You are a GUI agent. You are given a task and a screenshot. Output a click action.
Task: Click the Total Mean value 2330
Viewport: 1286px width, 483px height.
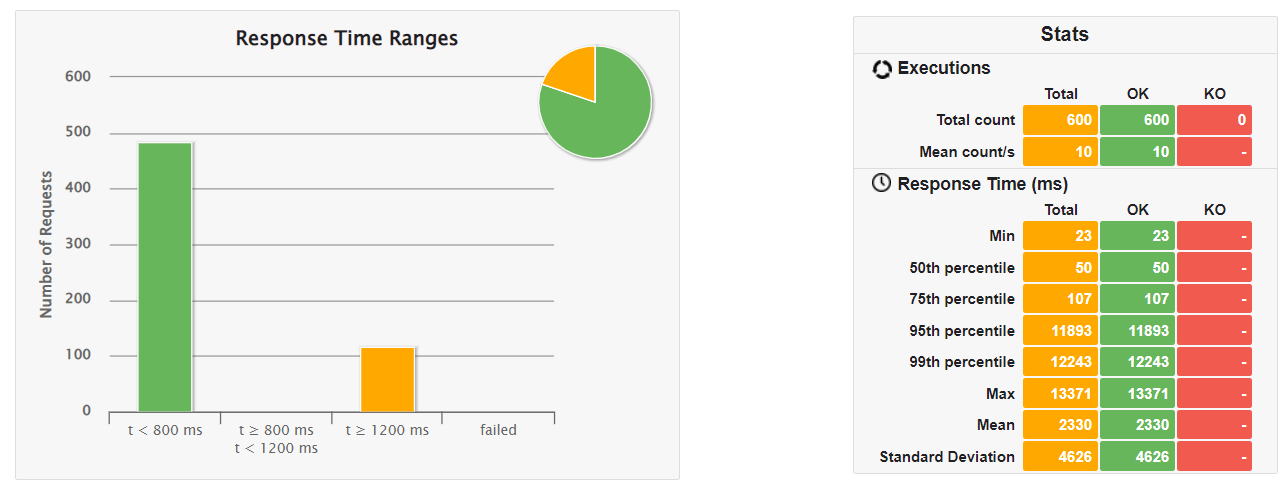1060,425
